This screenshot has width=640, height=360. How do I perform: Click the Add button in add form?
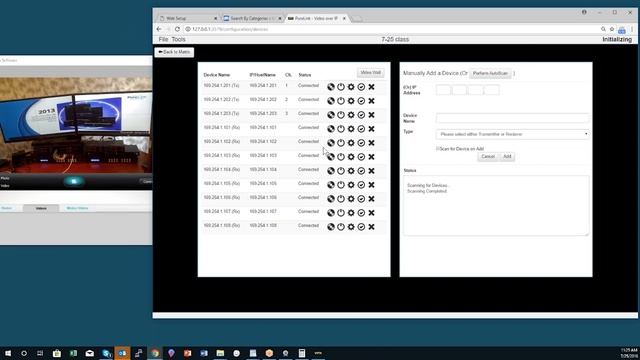pyautogui.click(x=507, y=157)
